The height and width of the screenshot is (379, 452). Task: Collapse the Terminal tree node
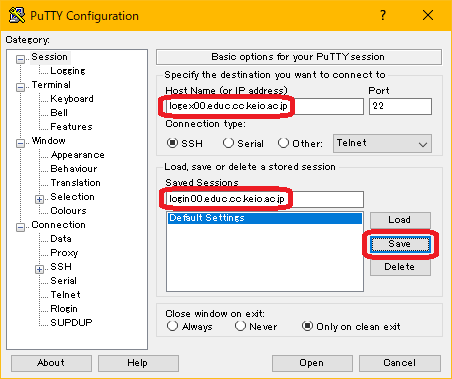20,88
